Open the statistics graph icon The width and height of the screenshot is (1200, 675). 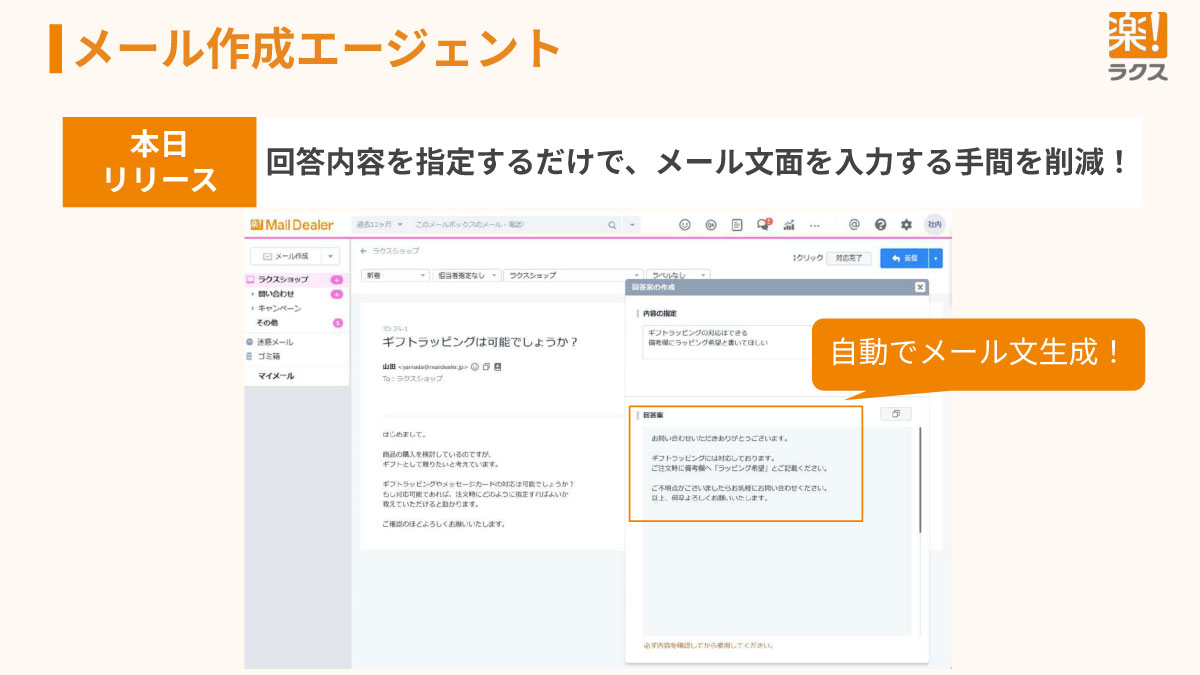789,226
